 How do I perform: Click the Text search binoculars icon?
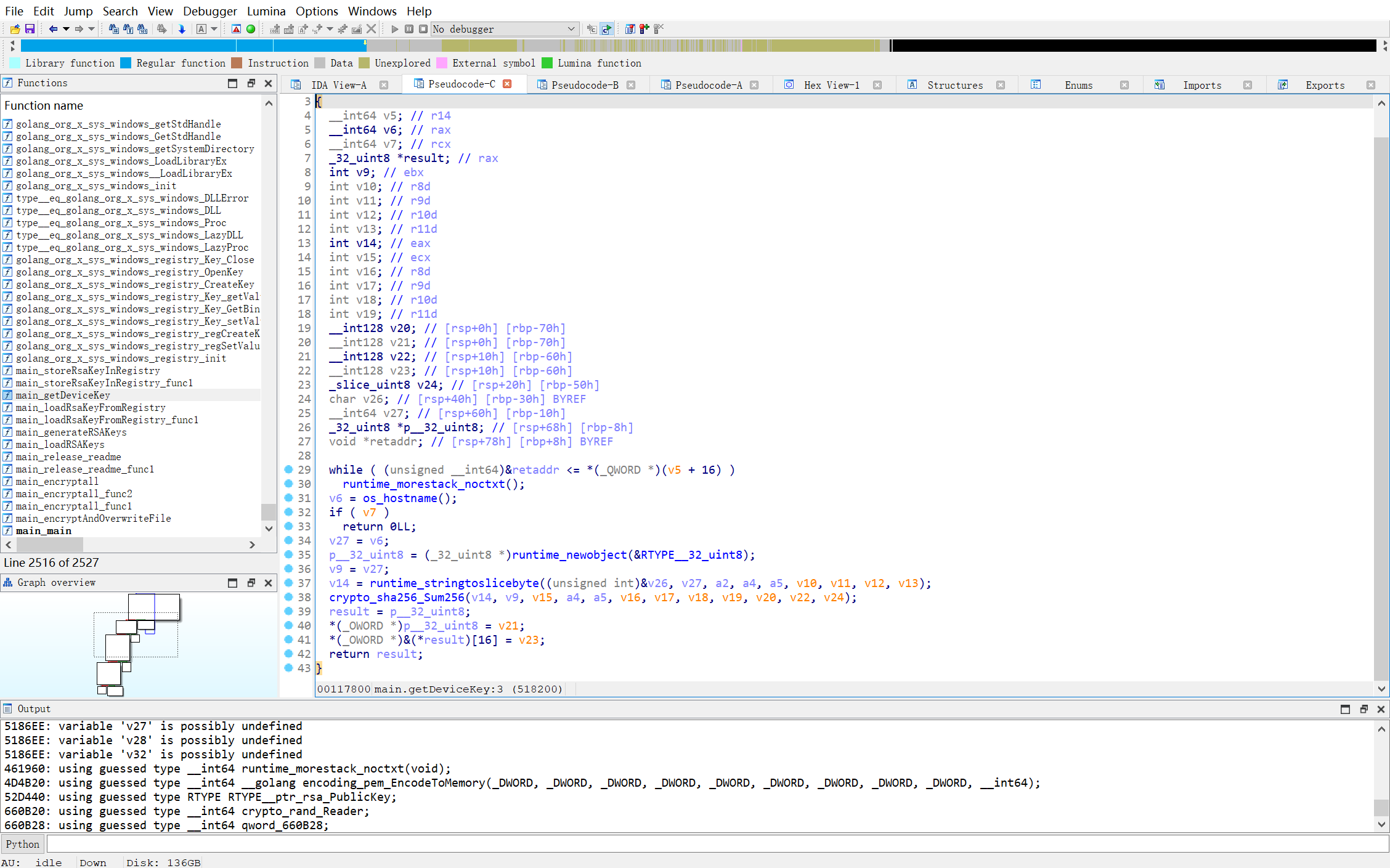click(128, 29)
